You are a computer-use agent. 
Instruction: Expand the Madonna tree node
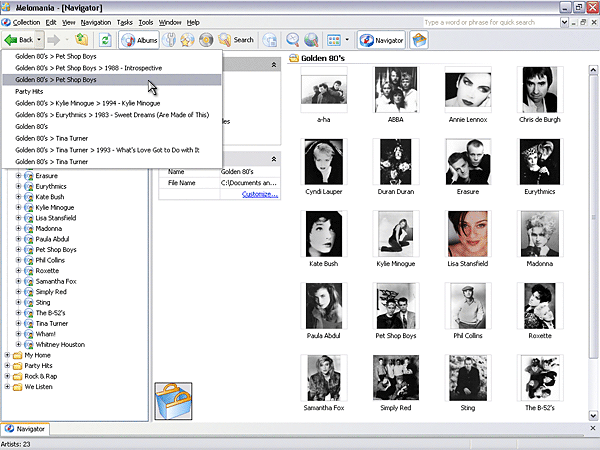(x=18, y=228)
